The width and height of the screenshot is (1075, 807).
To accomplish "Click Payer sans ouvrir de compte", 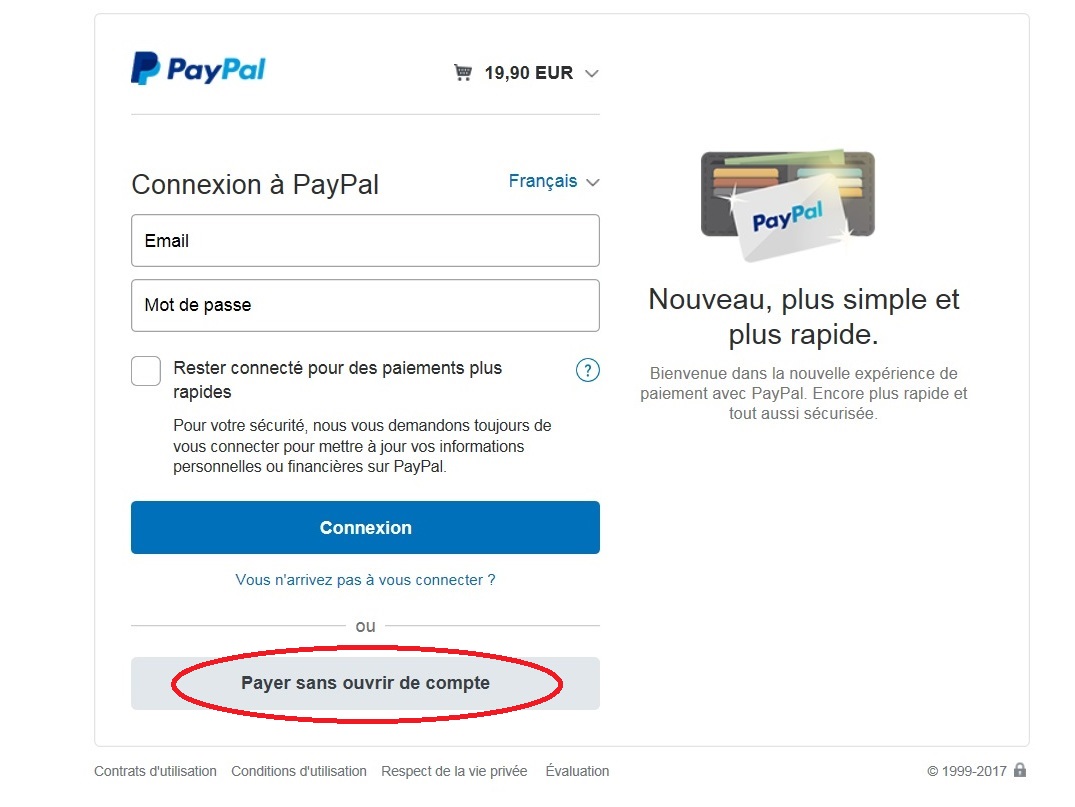I will (x=365, y=684).
